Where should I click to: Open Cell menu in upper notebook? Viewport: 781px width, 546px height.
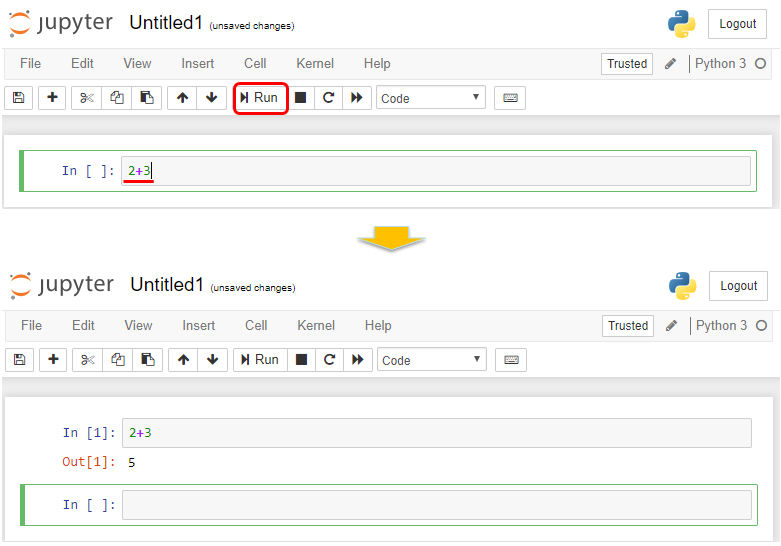(255, 63)
